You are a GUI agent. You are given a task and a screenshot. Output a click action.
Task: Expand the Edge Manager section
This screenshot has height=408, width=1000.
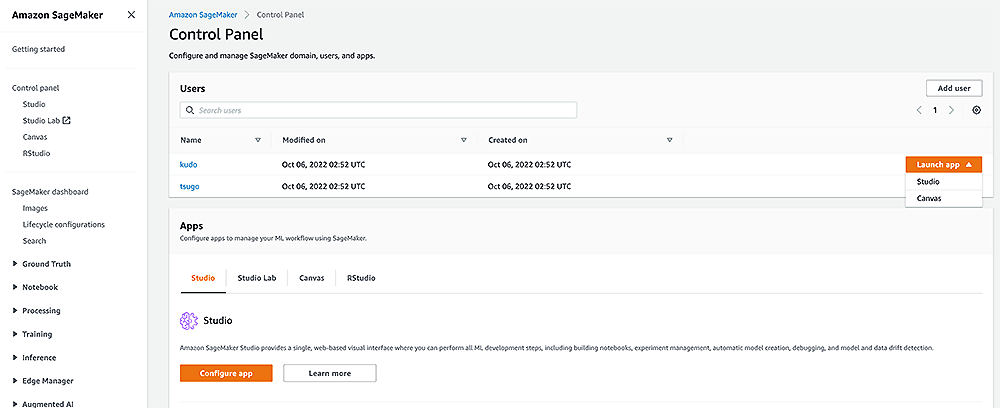click(15, 381)
